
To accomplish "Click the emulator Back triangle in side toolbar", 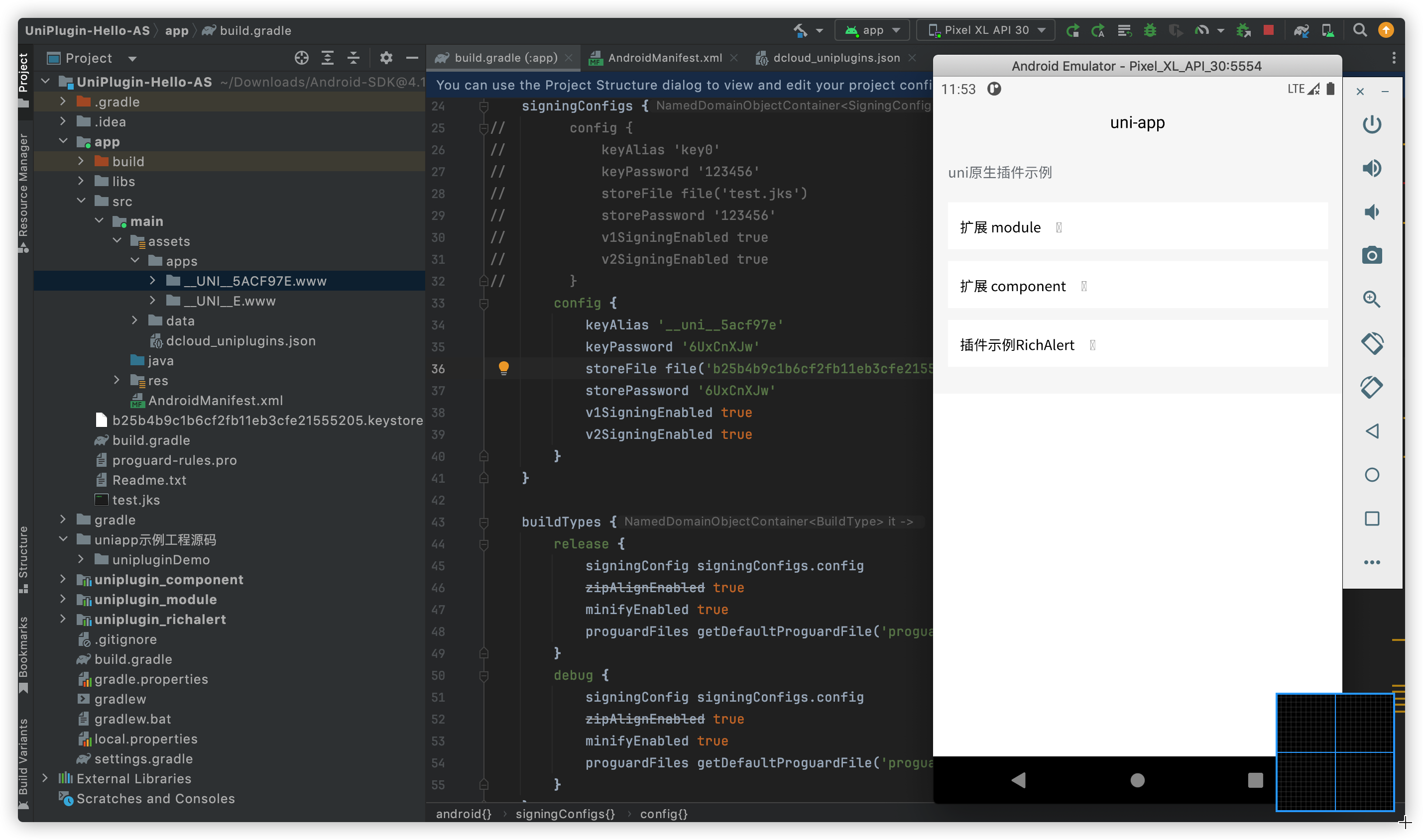I will pos(1372,431).
